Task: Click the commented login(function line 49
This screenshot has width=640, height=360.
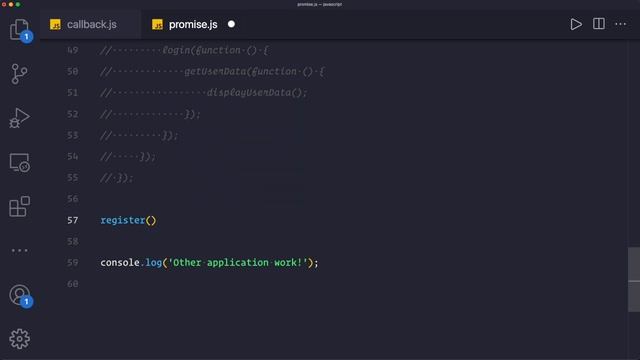Action: point(184,50)
